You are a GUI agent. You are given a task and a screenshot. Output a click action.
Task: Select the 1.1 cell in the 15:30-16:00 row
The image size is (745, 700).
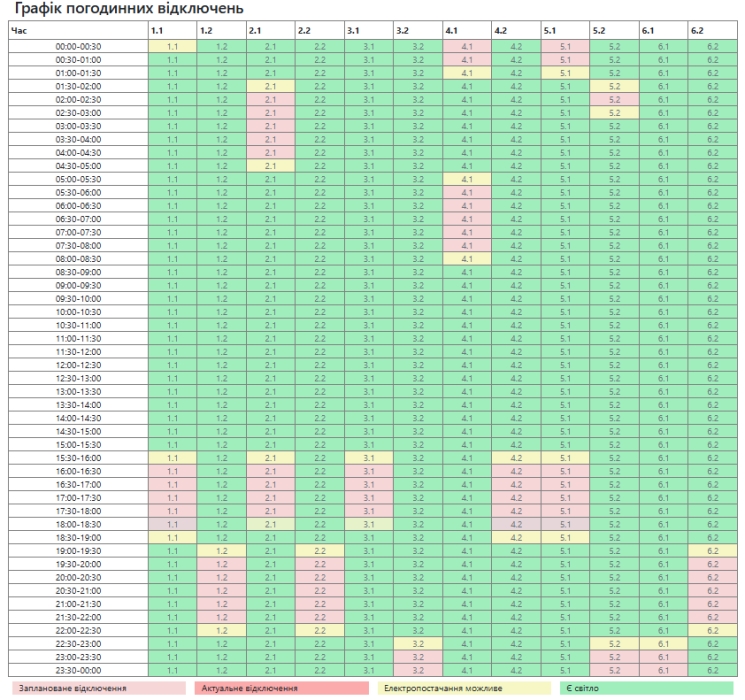(172, 457)
